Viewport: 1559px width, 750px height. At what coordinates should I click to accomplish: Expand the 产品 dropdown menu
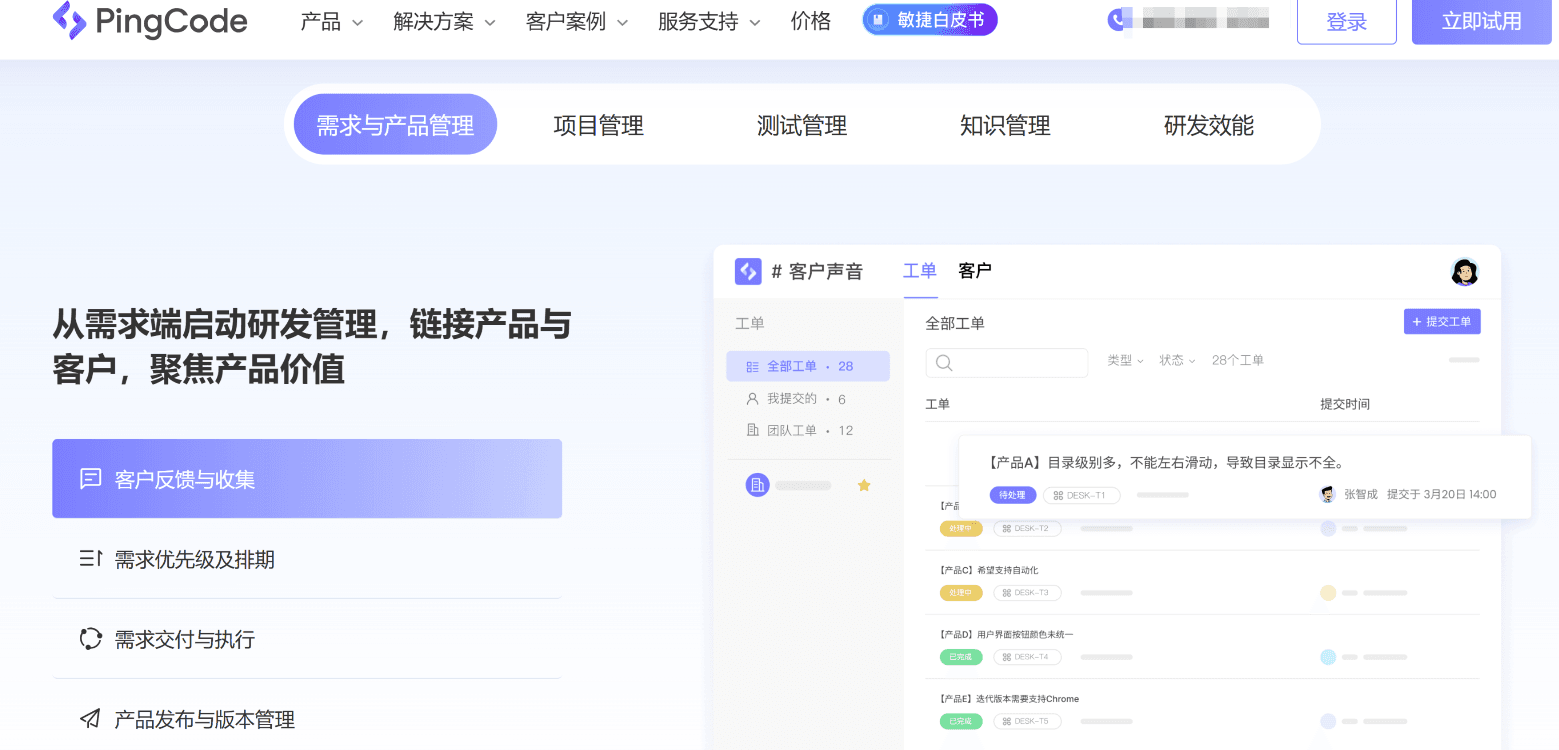[332, 22]
